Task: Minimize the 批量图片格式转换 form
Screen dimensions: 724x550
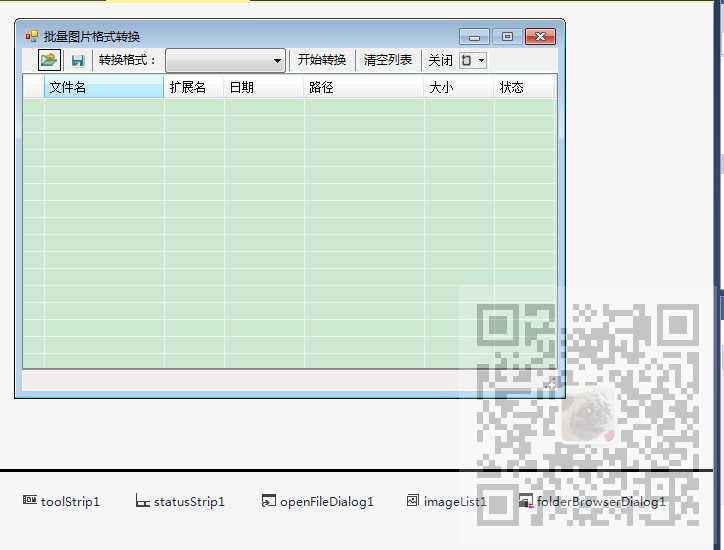Action: coord(474,37)
